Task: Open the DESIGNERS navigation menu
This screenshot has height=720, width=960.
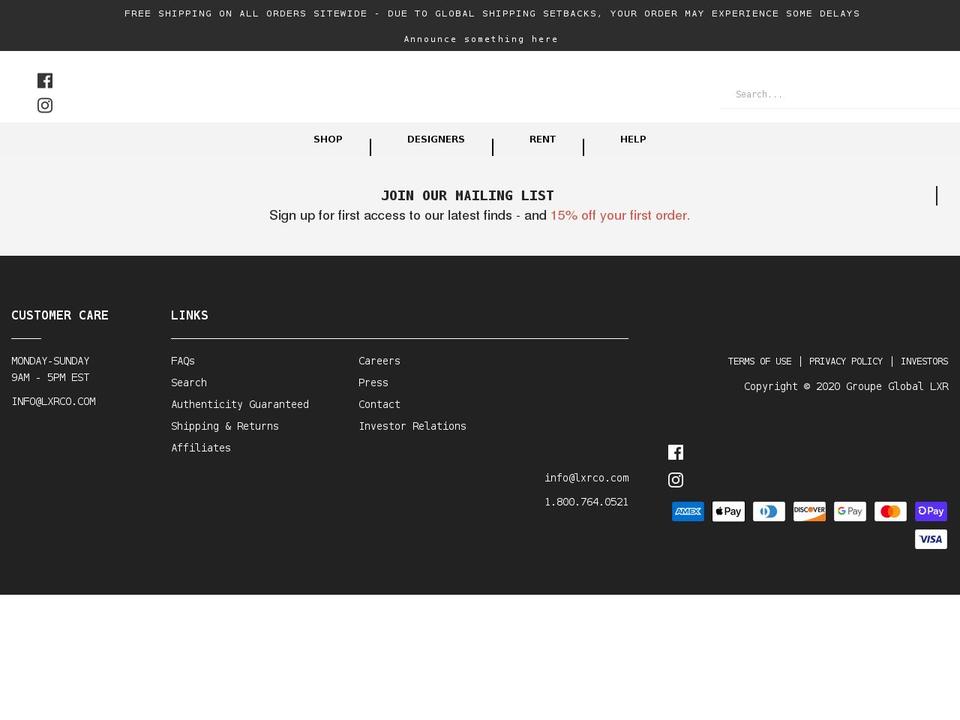Action: tap(436, 139)
